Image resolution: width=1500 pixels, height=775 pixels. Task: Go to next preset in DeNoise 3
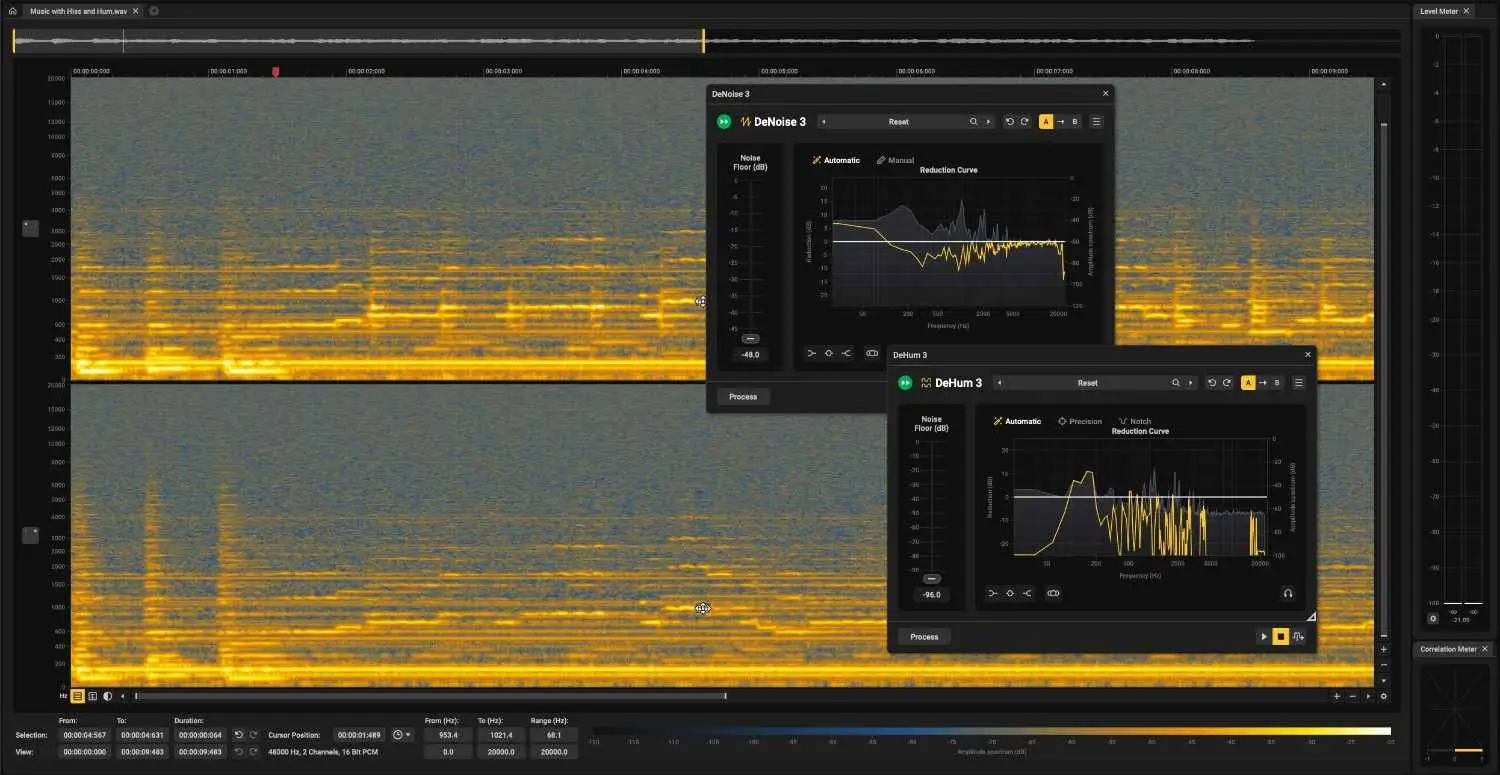(x=989, y=122)
